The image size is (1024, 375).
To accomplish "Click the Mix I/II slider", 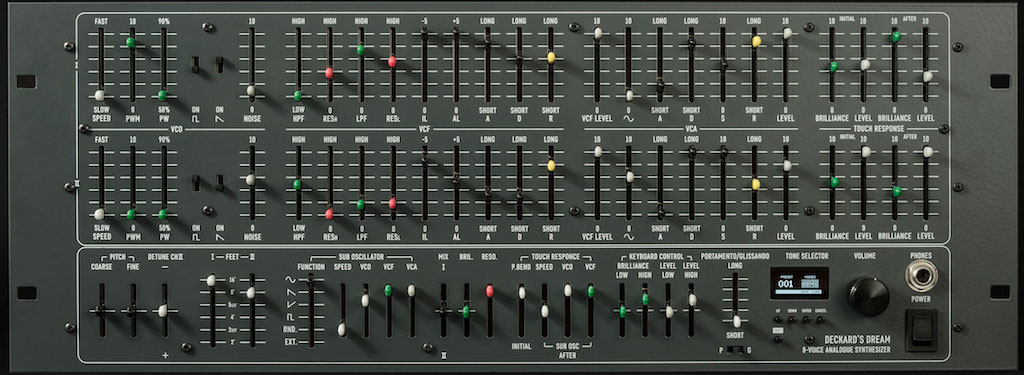I will [443, 311].
